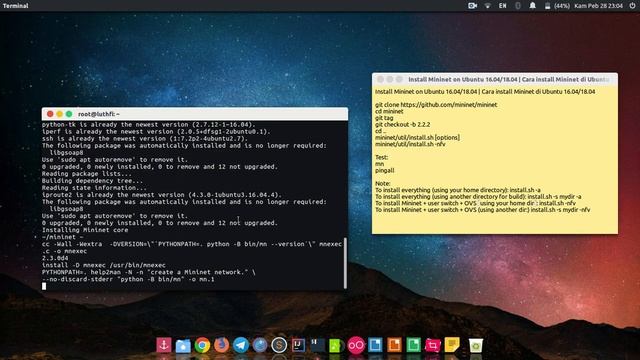Click terminal line 'ssh is already the newest'
The height and width of the screenshot is (360, 640).
click(144, 138)
